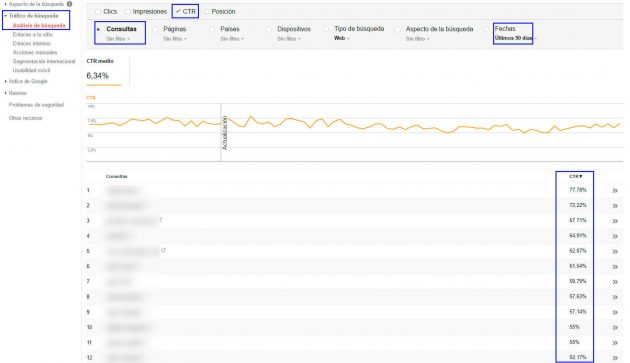Viewport: 630px width, 363px height.
Task: Select the Páginas radio button
Action: [155, 29]
